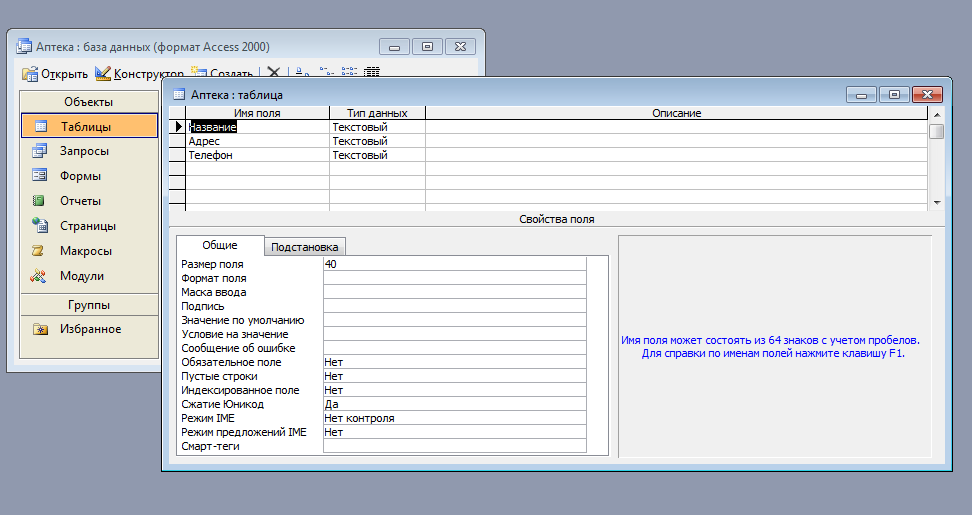Click the Маска ввода property field
The image size is (972, 515).
454,292
